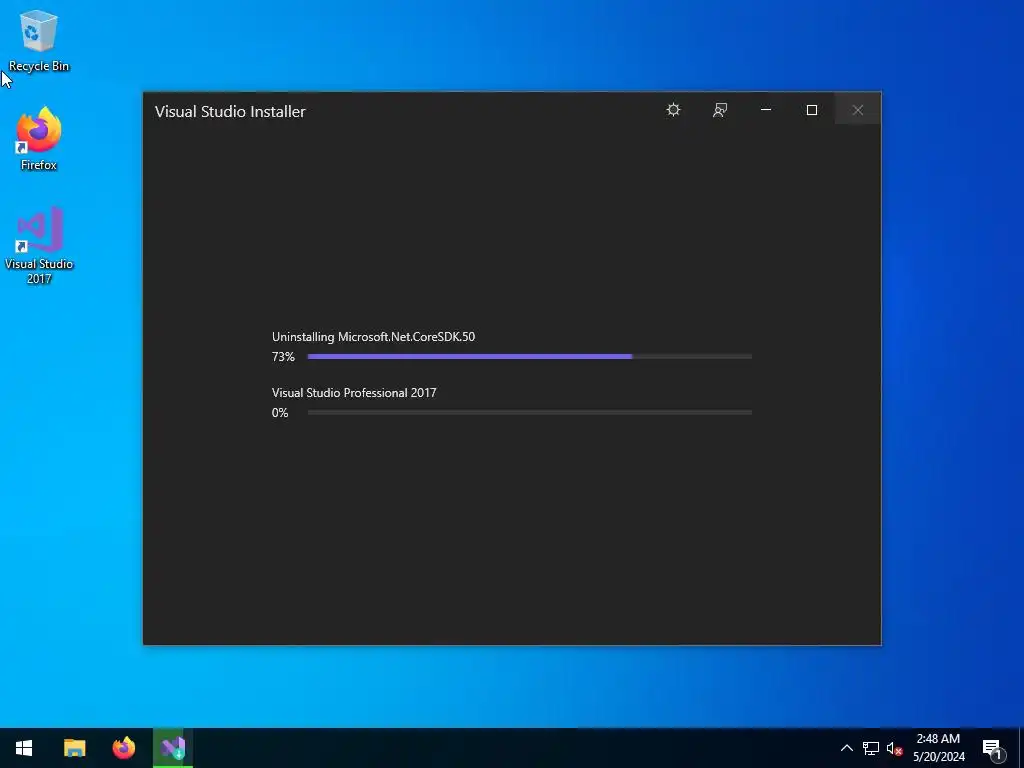Show hidden system tray icons
This screenshot has height=768, width=1024.
click(x=846, y=748)
